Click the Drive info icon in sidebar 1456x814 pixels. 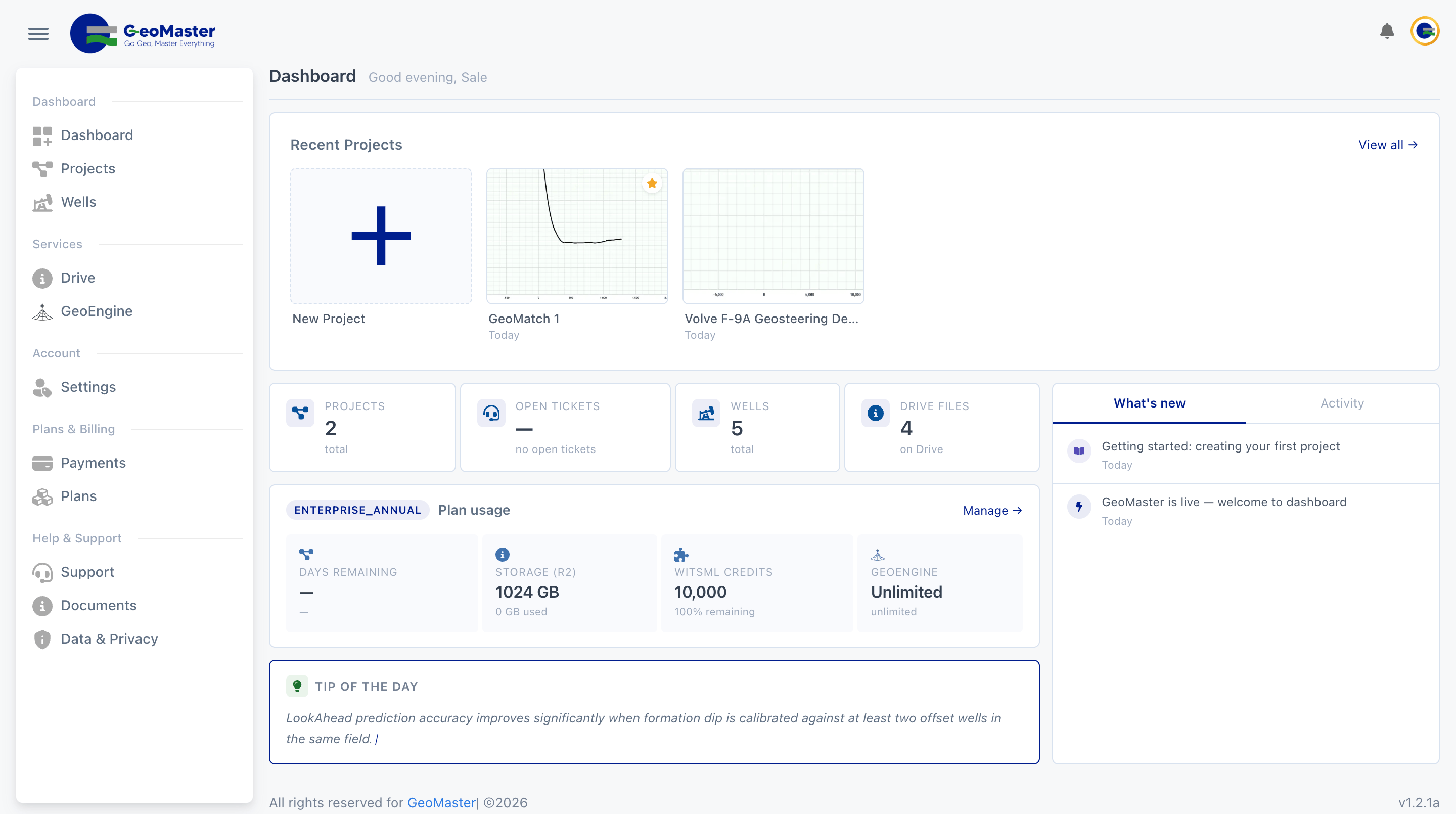click(42, 278)
